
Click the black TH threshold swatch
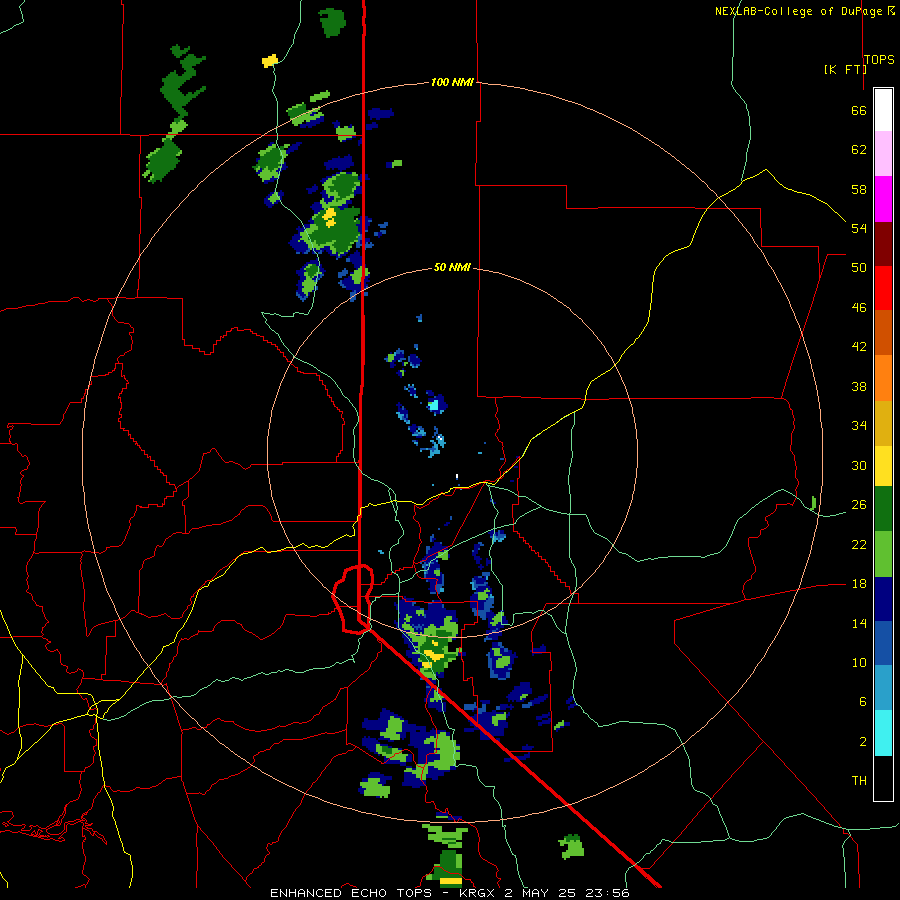pos(883,778)
